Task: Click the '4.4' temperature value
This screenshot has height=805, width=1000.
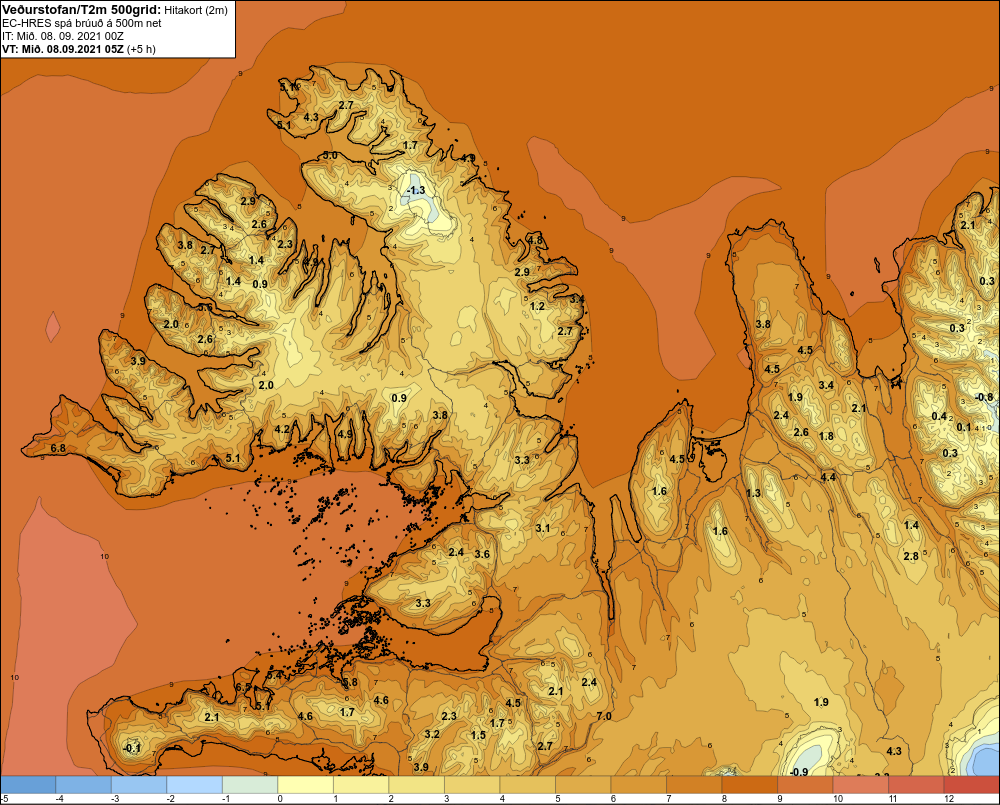Action: [828, 477]
